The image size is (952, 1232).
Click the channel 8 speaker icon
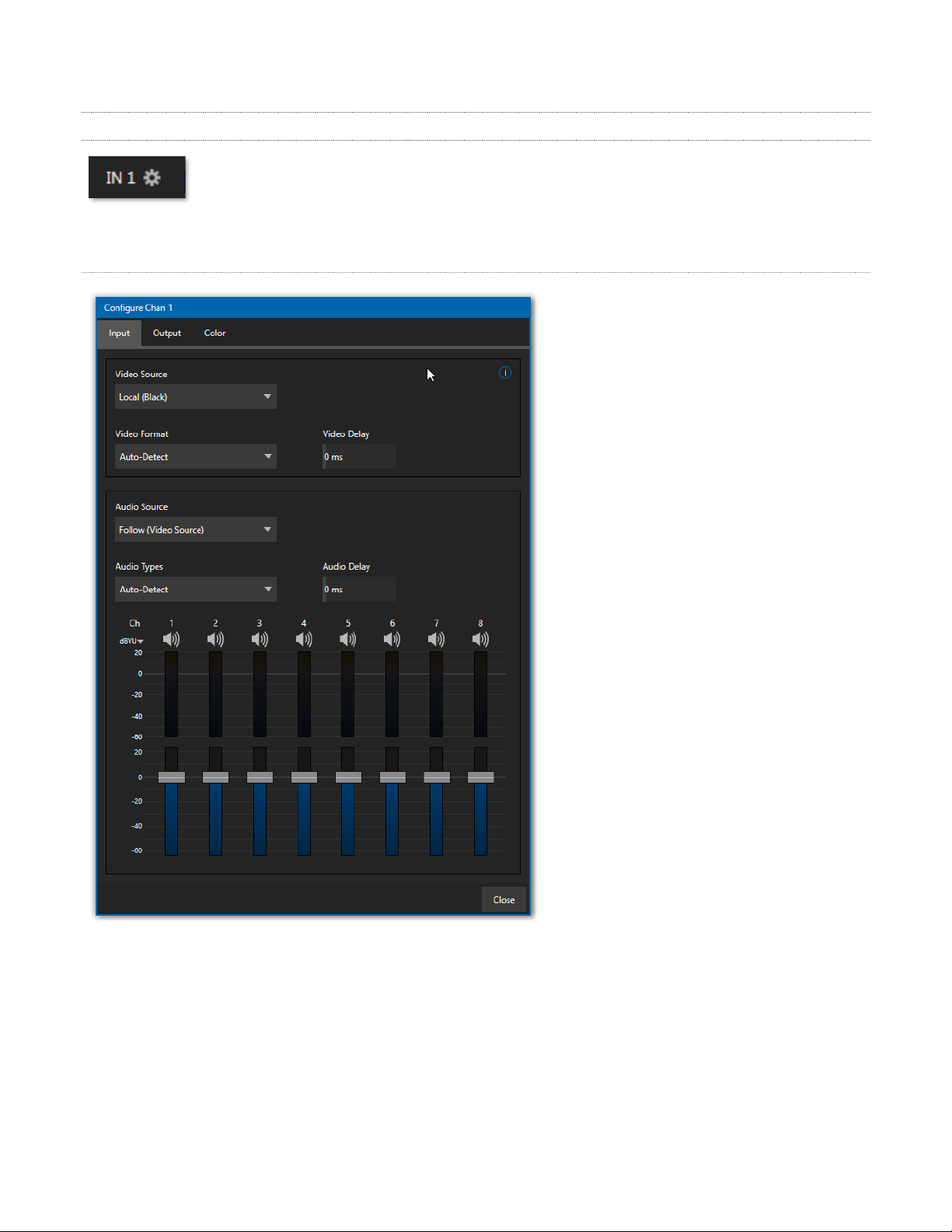(481, 639)
